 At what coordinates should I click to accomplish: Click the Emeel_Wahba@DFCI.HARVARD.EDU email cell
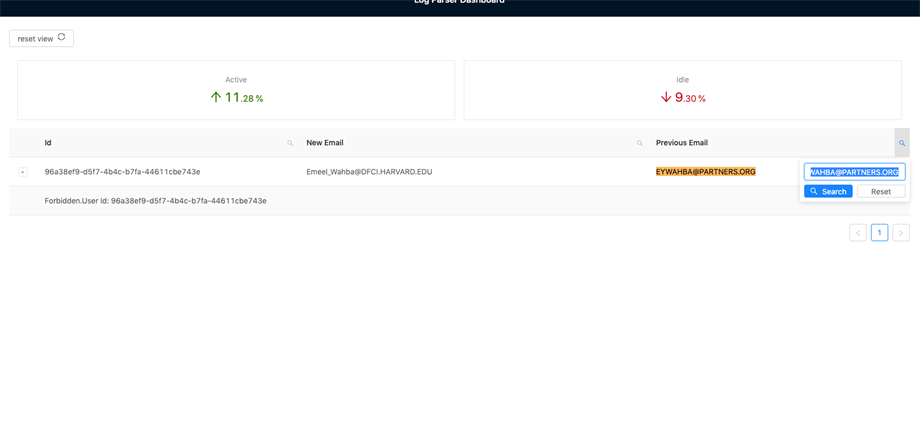[369, 172]
